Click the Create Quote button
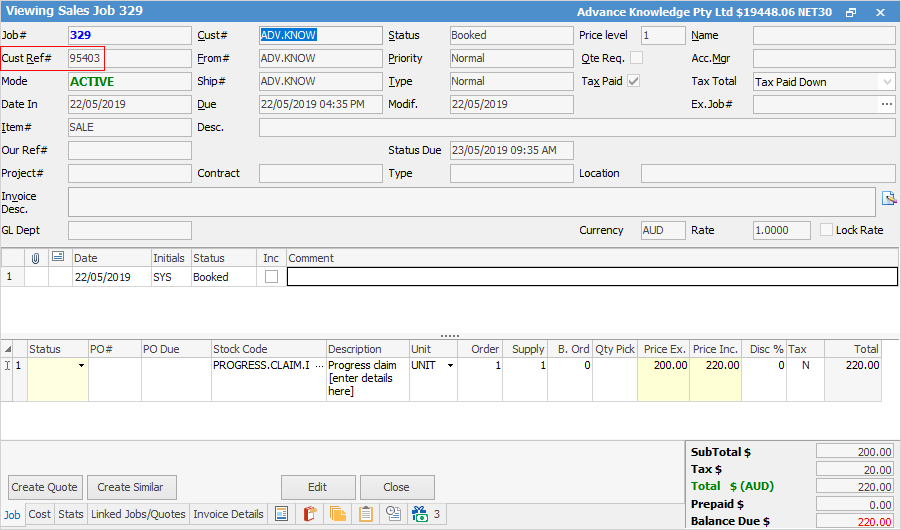The height and width of the screenshot is (530, 901). coord(45,487)
